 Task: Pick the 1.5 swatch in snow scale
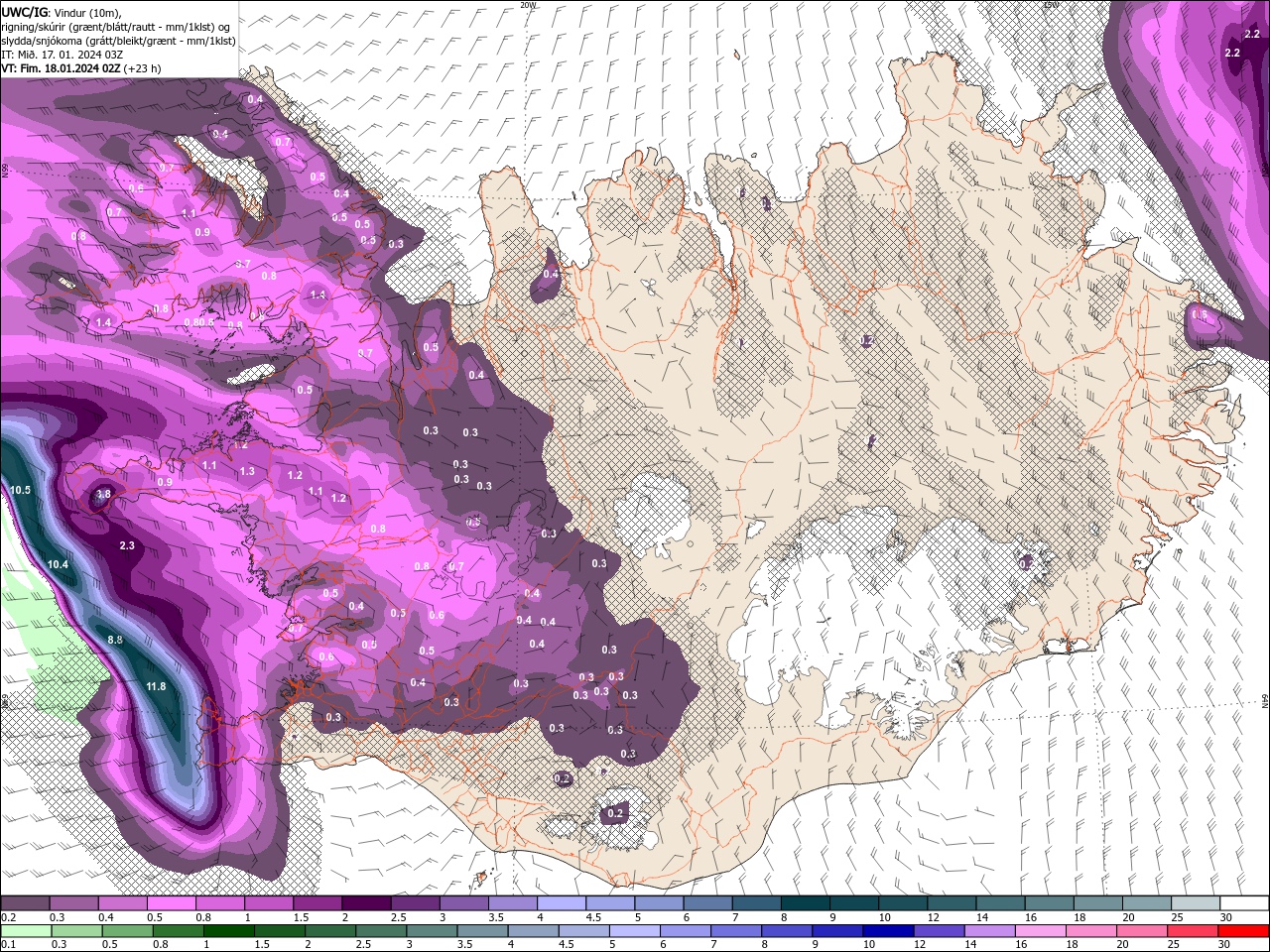(317, 903)
